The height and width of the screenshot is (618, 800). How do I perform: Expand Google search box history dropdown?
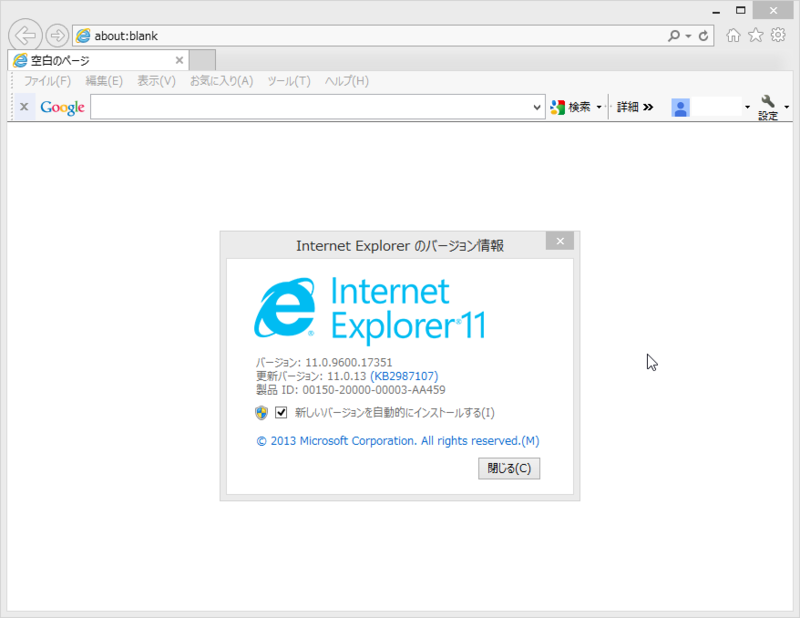(x=537, y=107)
